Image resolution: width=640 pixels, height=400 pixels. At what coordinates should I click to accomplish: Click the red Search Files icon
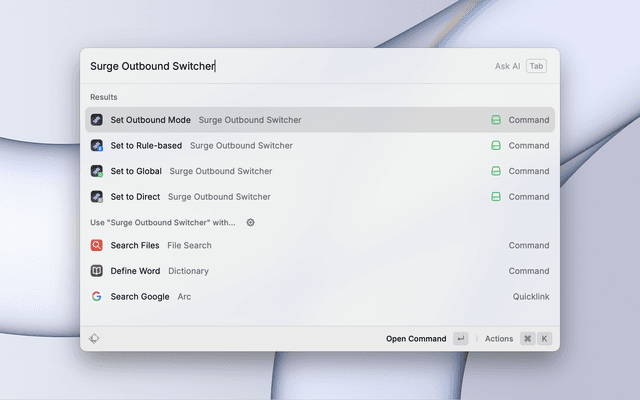(x=97, y=245)
